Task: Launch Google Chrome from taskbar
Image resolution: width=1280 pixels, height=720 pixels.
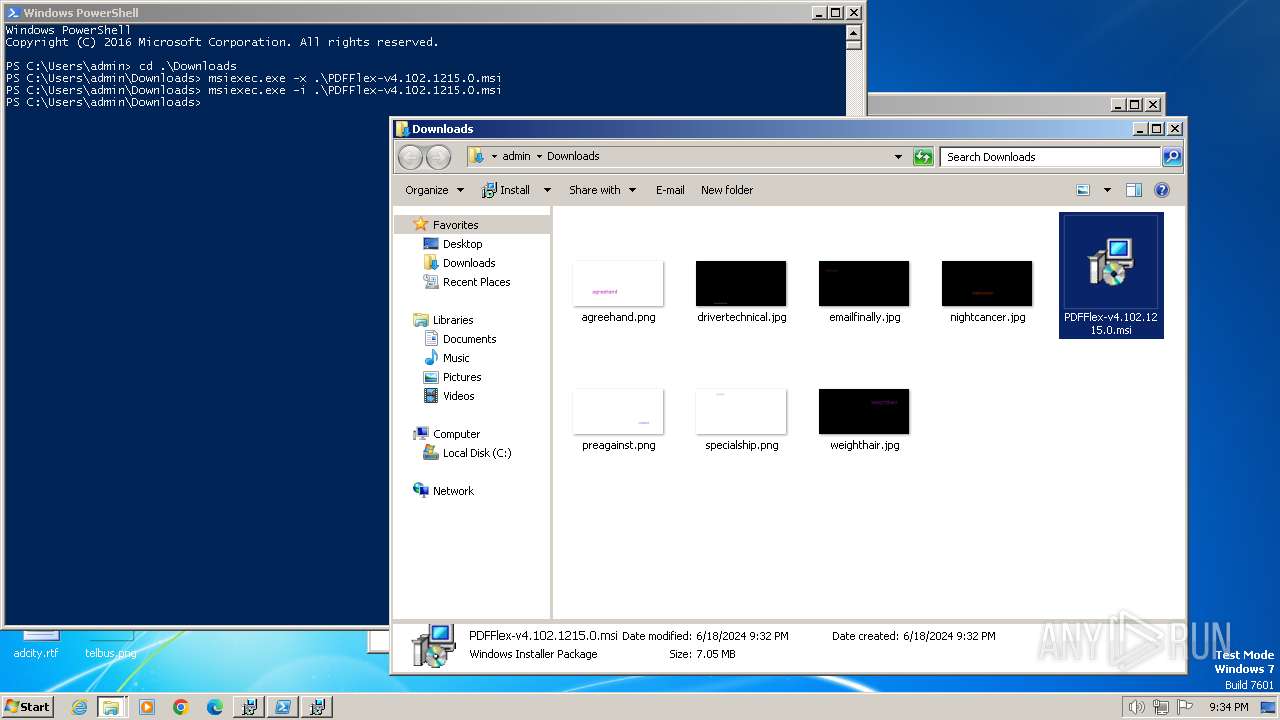Action: pos(181,707)
